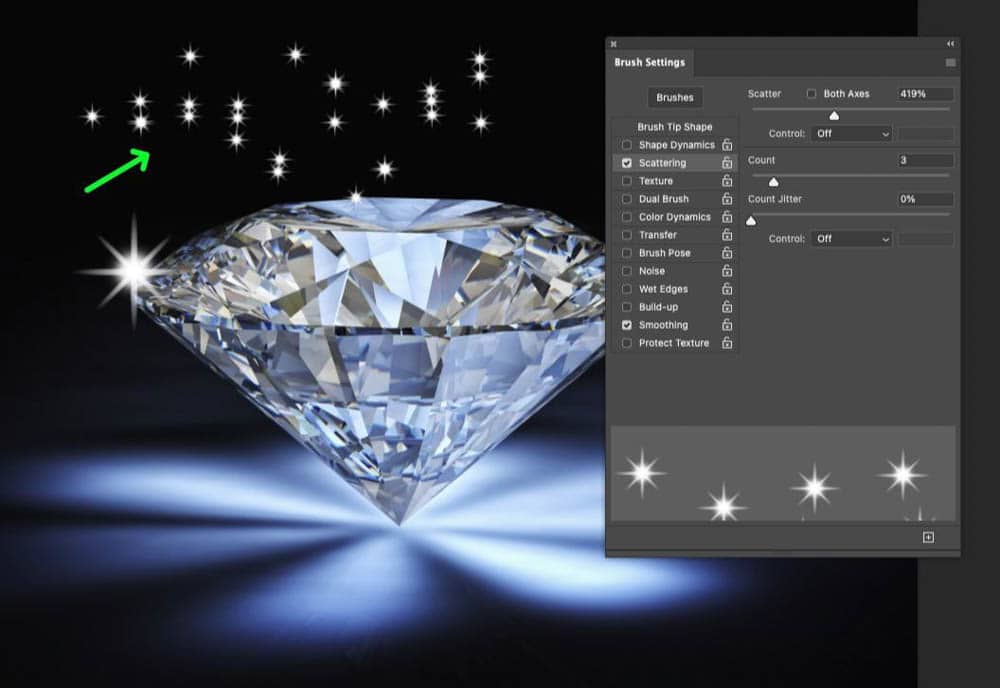Toggle lock icon for Build-up
This screenshot has width=1000, height=688.
(726, 307)
